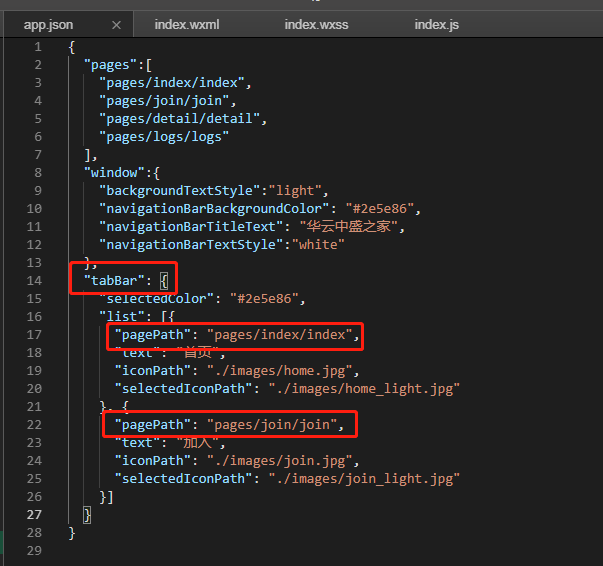This screenshot has width=603, height=566.
Task: Click "navigationBarBackgroundColor" key on line 10
Action: click(214, 209)
